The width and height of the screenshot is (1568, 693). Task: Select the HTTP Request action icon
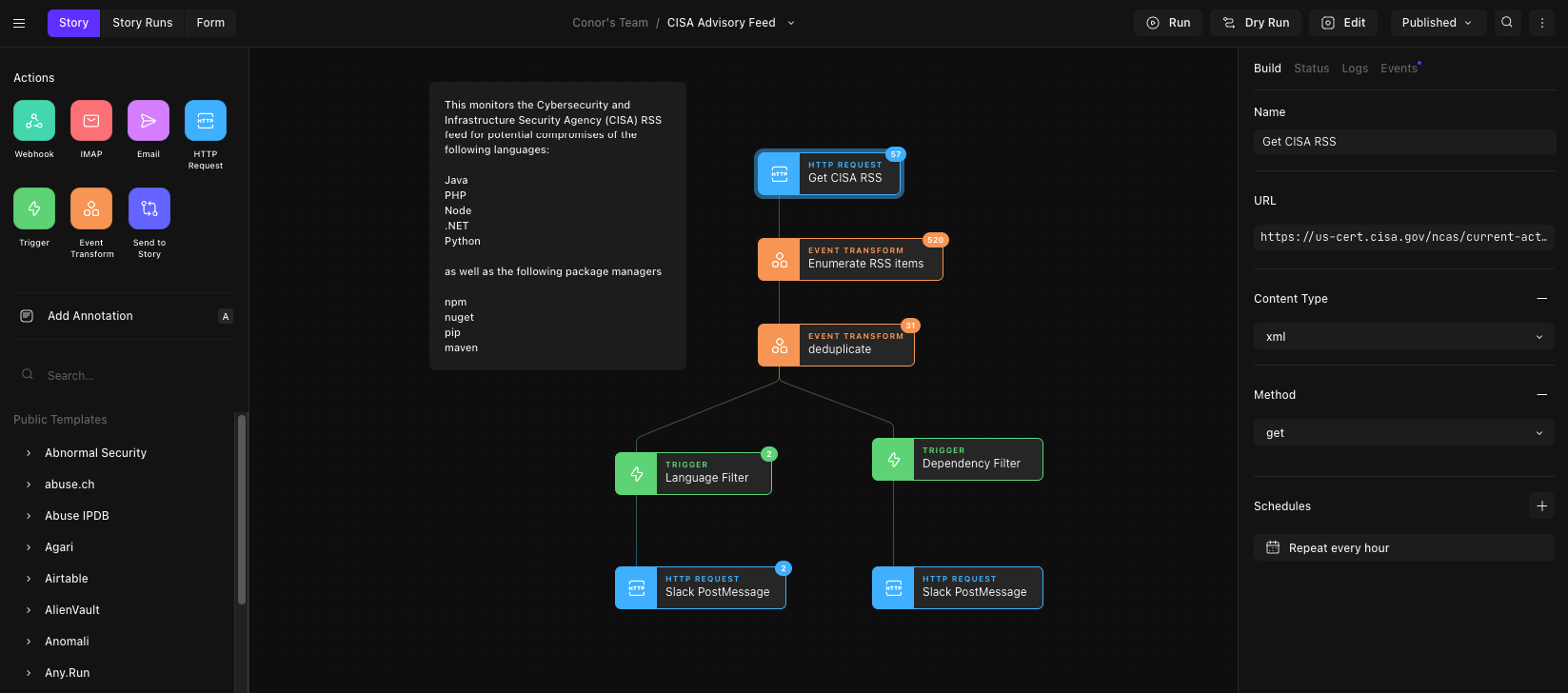206,121
